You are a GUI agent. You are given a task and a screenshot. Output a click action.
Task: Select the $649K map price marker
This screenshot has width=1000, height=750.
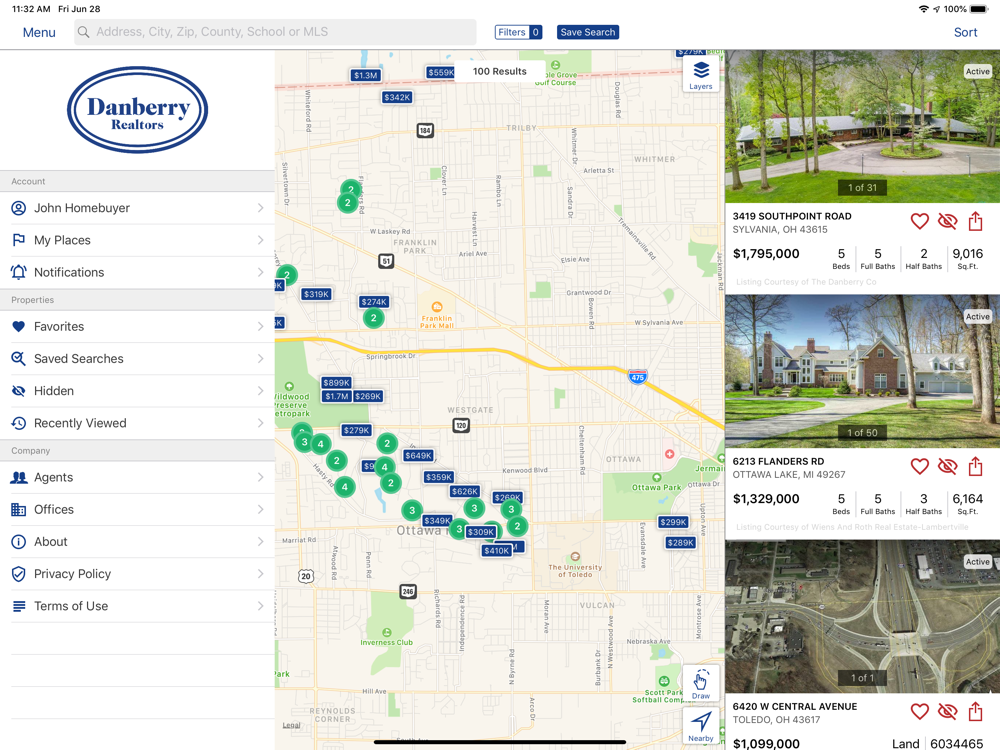tap(418, 455)
